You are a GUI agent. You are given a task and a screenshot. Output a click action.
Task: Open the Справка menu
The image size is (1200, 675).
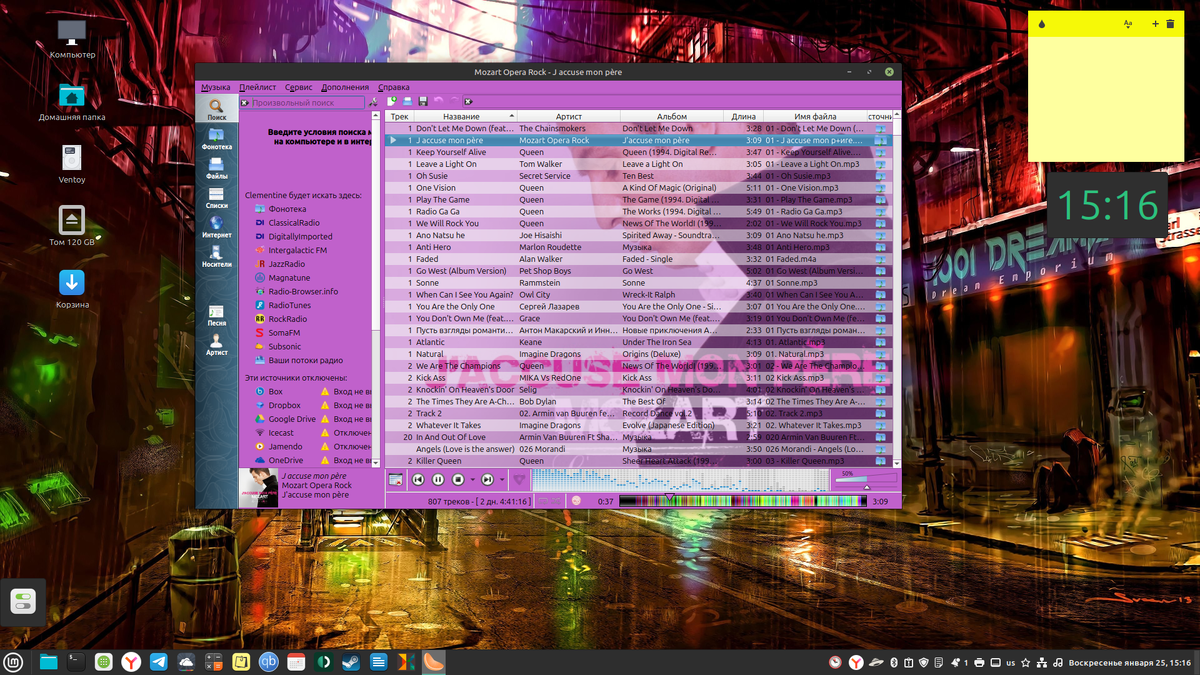coord(393,87)
